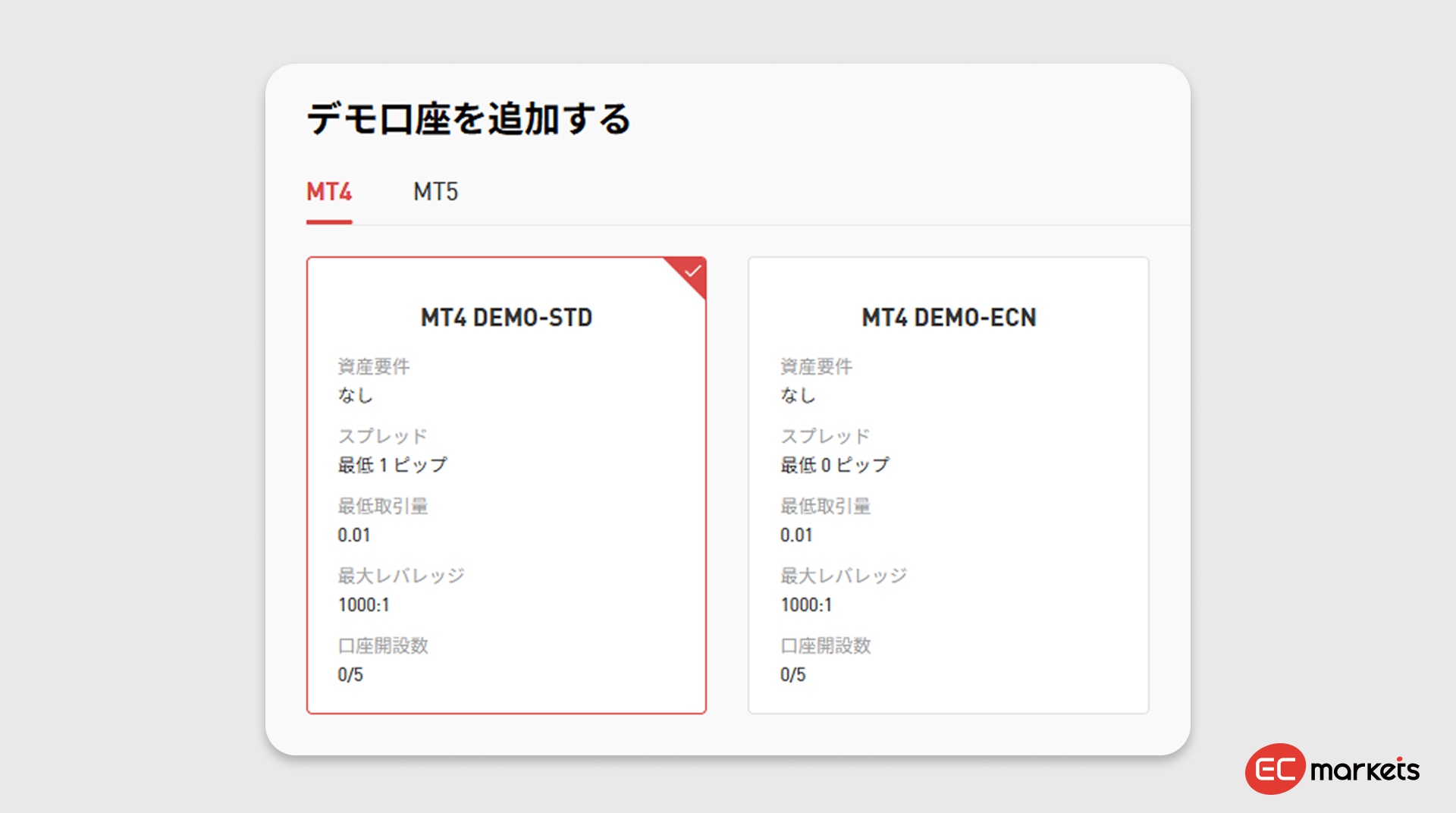Click the MT4 DEMO-STD title text
Image resolution: width=1456 pixels, height=813 pixels.
point(507,317)
